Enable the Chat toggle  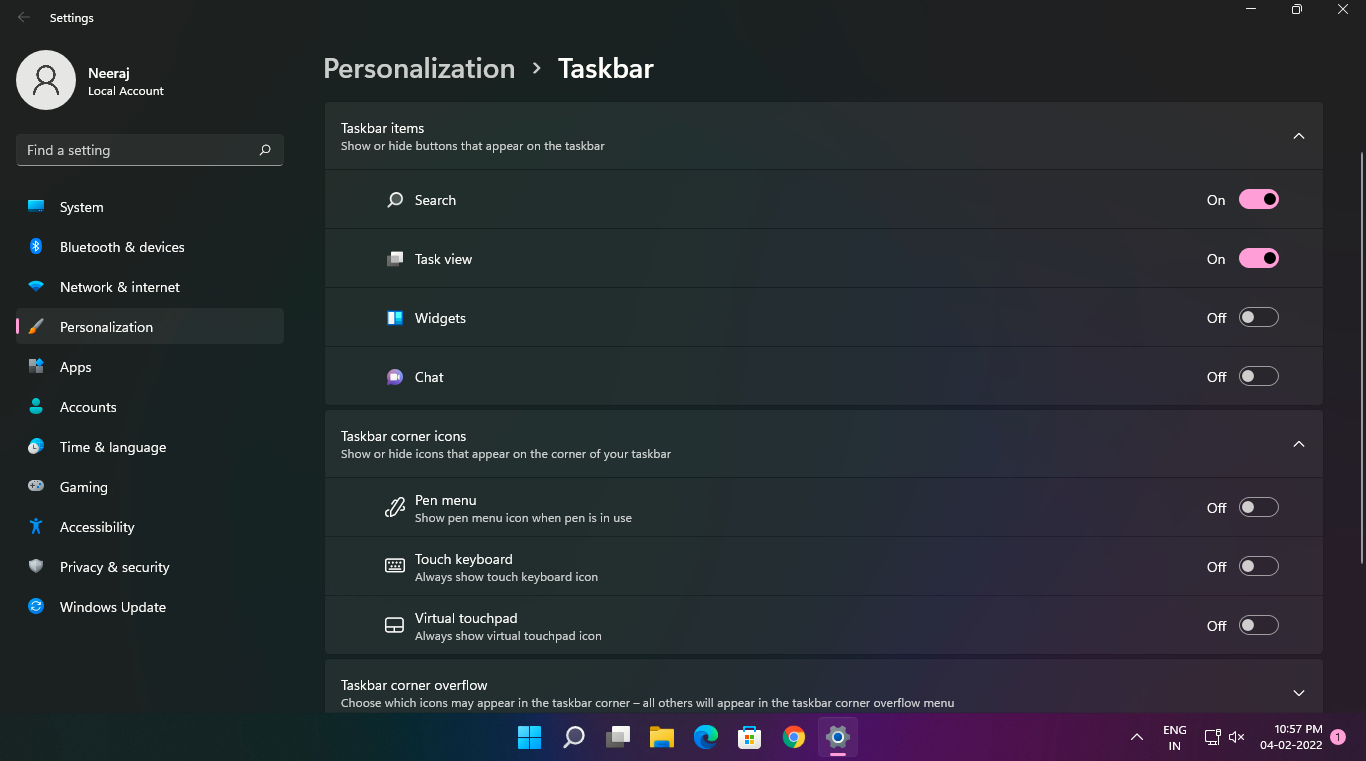click(x=1259, y=377)
